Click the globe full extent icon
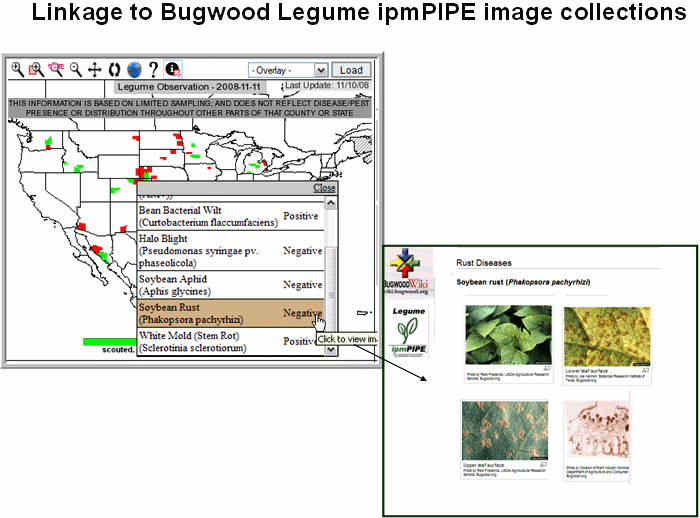 pyautogui.click(x=133, y=70)
